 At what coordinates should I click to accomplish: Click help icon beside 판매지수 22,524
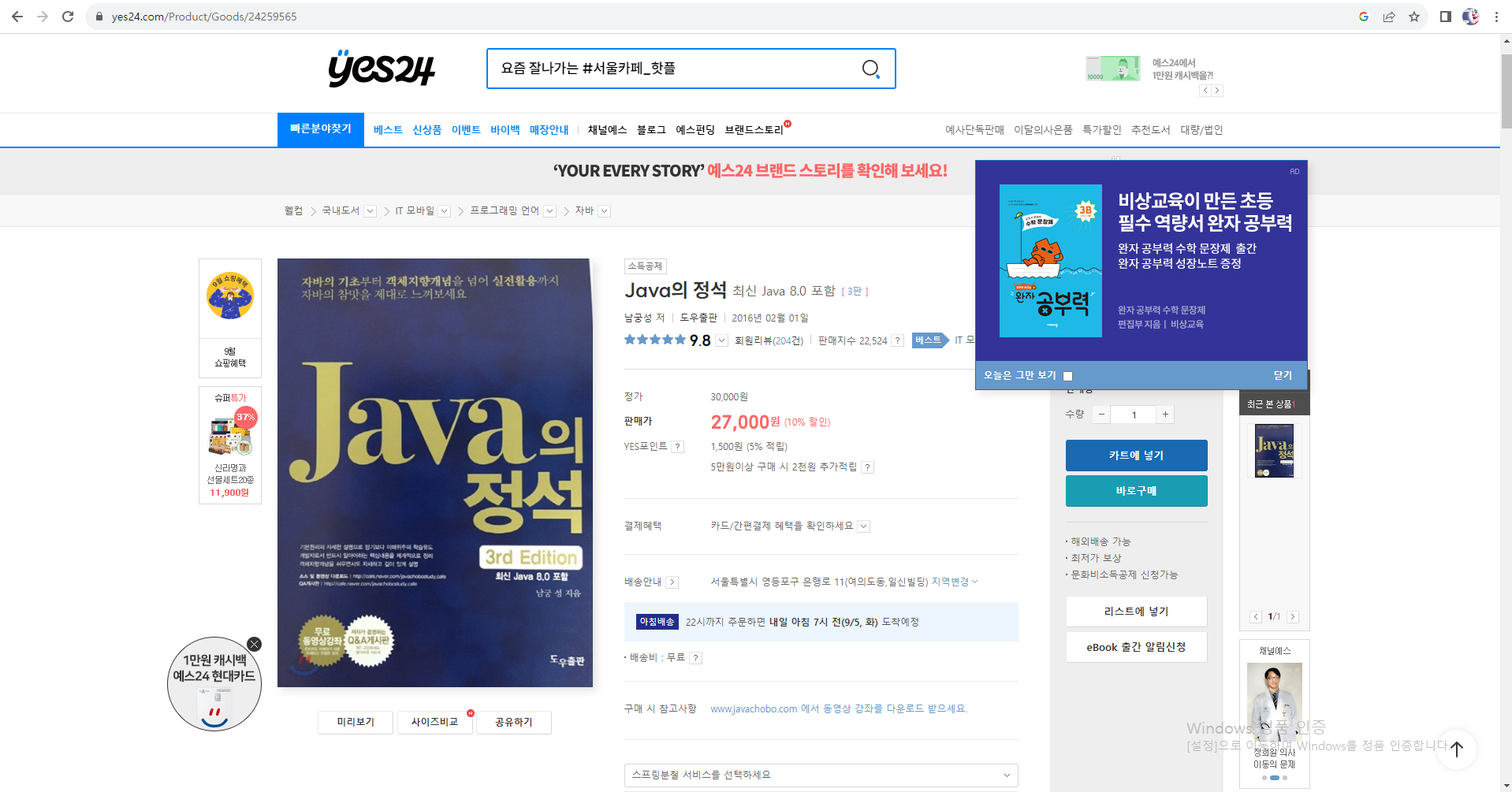point(898,340)
